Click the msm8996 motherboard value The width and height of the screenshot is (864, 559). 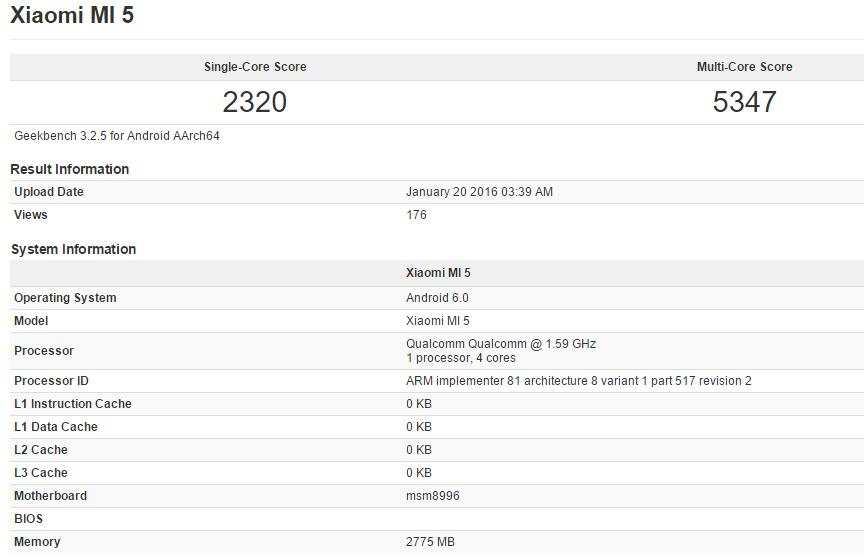(x=433, y=496)
